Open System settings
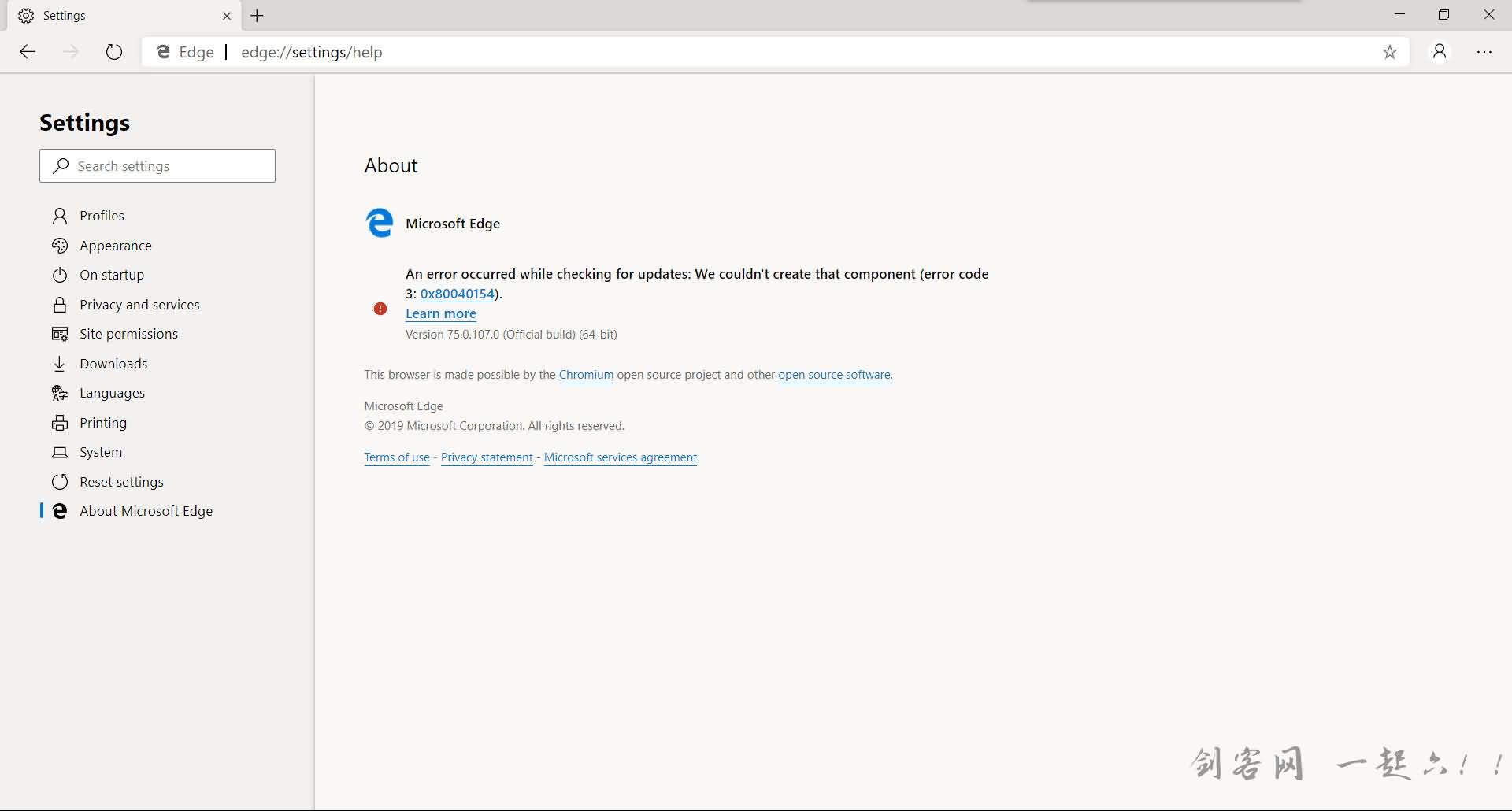Viewport: 1512px width, 811px height. (x=101, y=452)
